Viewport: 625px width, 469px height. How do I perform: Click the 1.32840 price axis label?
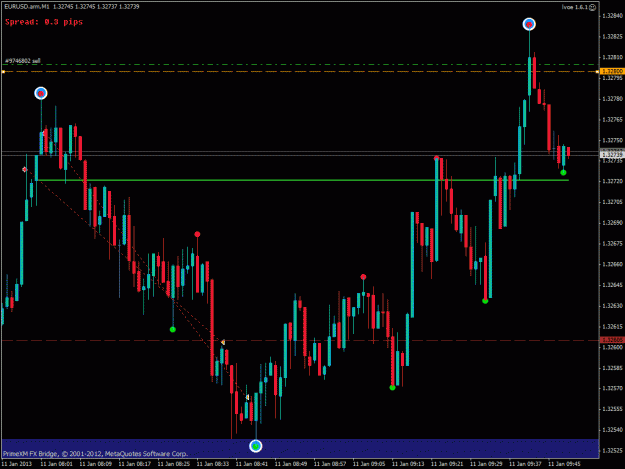pyautogui.click(x=613, y=16)
